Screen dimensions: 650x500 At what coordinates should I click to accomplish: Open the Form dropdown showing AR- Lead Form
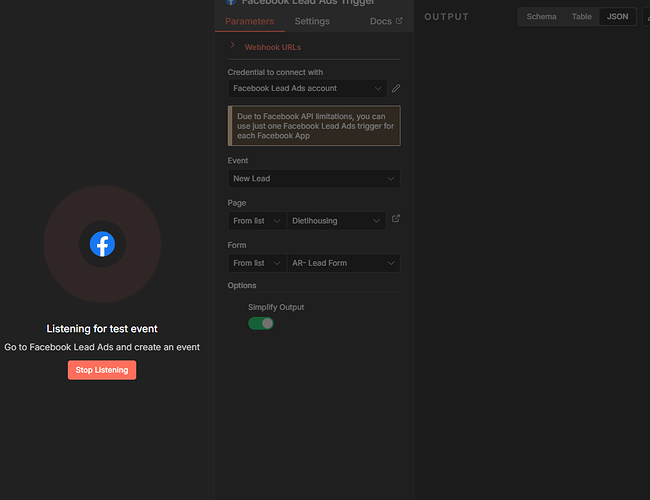pyautogui.click(x=343, y=263)
